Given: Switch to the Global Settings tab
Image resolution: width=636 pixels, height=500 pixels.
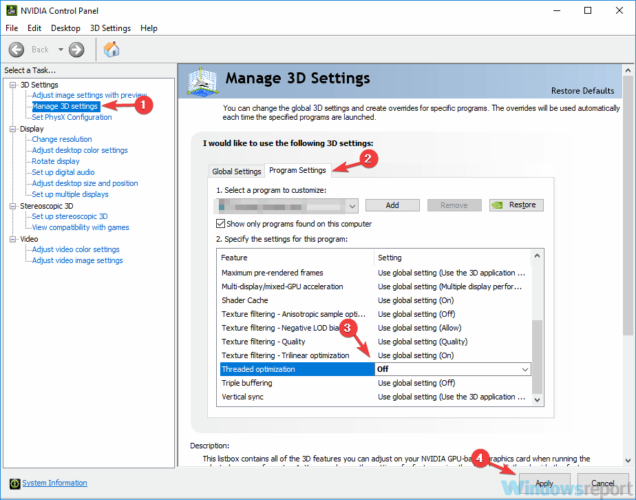Looking at the screenshot, I should [236, 172].
